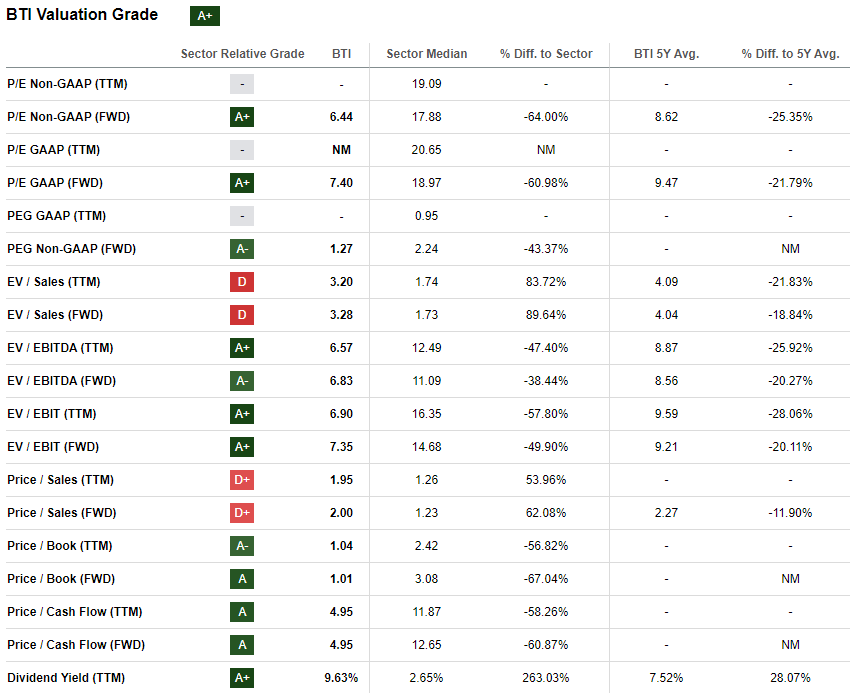Click the Price / Book (TTM) row label
Image resolution: width=850 pixels, height=693 pixels.
click(x=59, y=546)
